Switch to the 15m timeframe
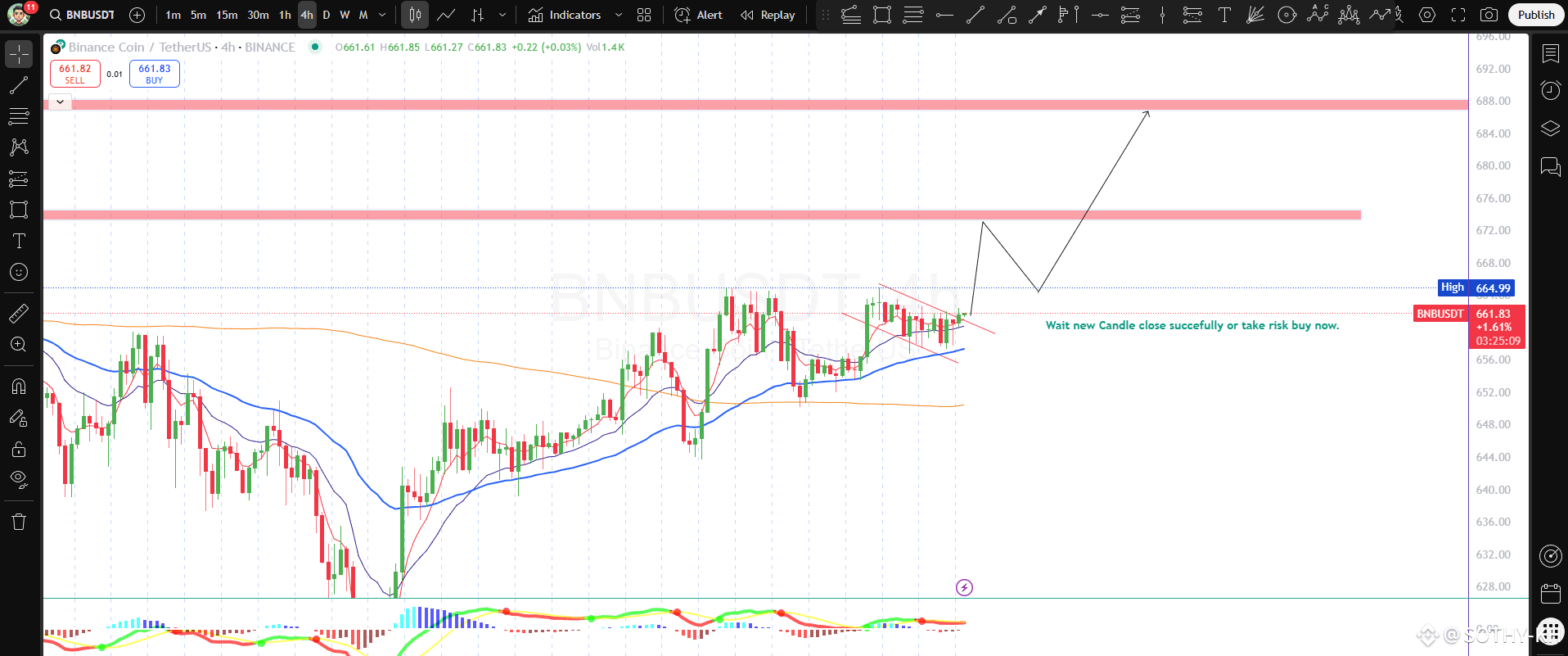Viewport: 1568px width, 656px height. point(228,15)
